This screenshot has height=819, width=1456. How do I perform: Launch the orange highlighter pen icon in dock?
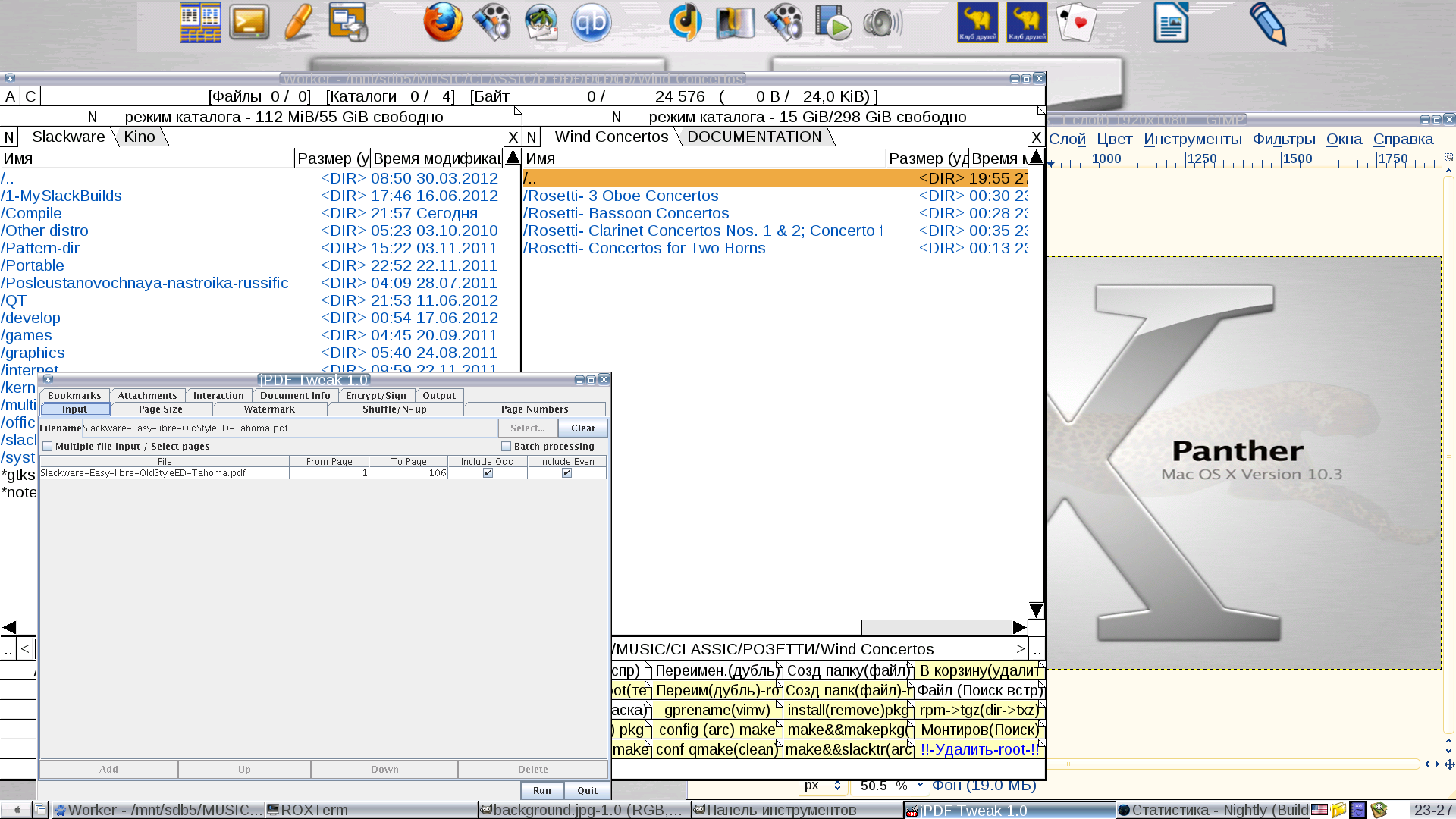299,22
